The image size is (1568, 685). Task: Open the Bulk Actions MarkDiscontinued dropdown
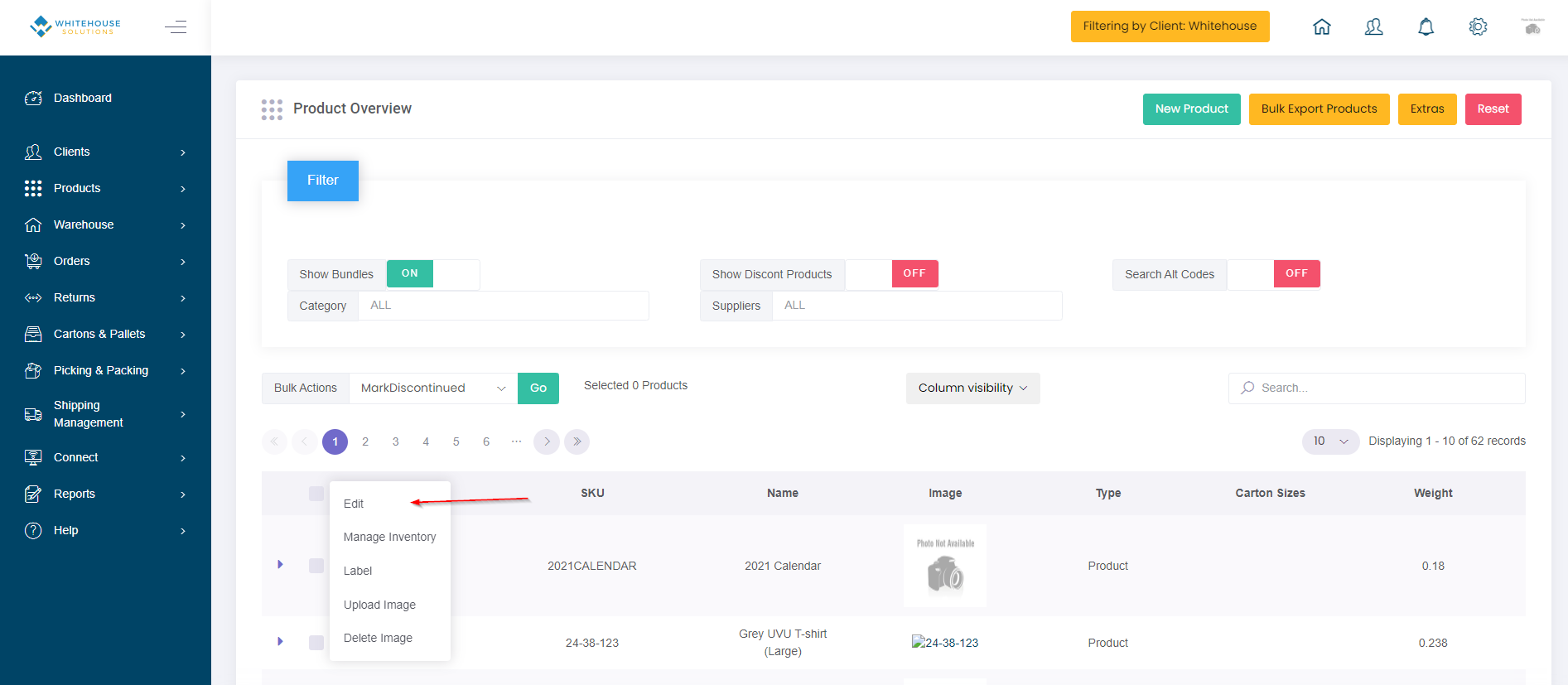point(433,388)
